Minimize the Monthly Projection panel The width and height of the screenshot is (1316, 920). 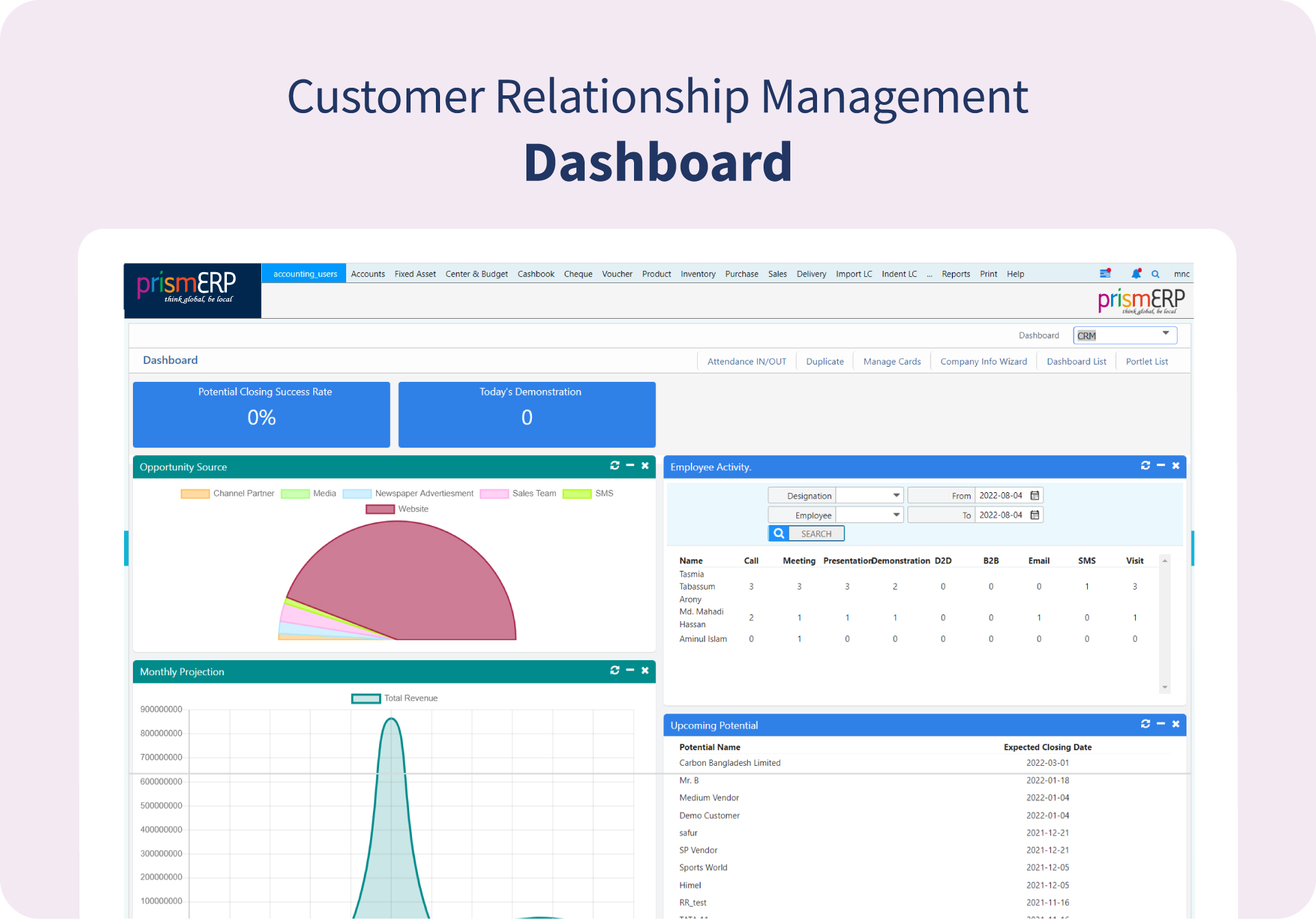pos(630,670)
